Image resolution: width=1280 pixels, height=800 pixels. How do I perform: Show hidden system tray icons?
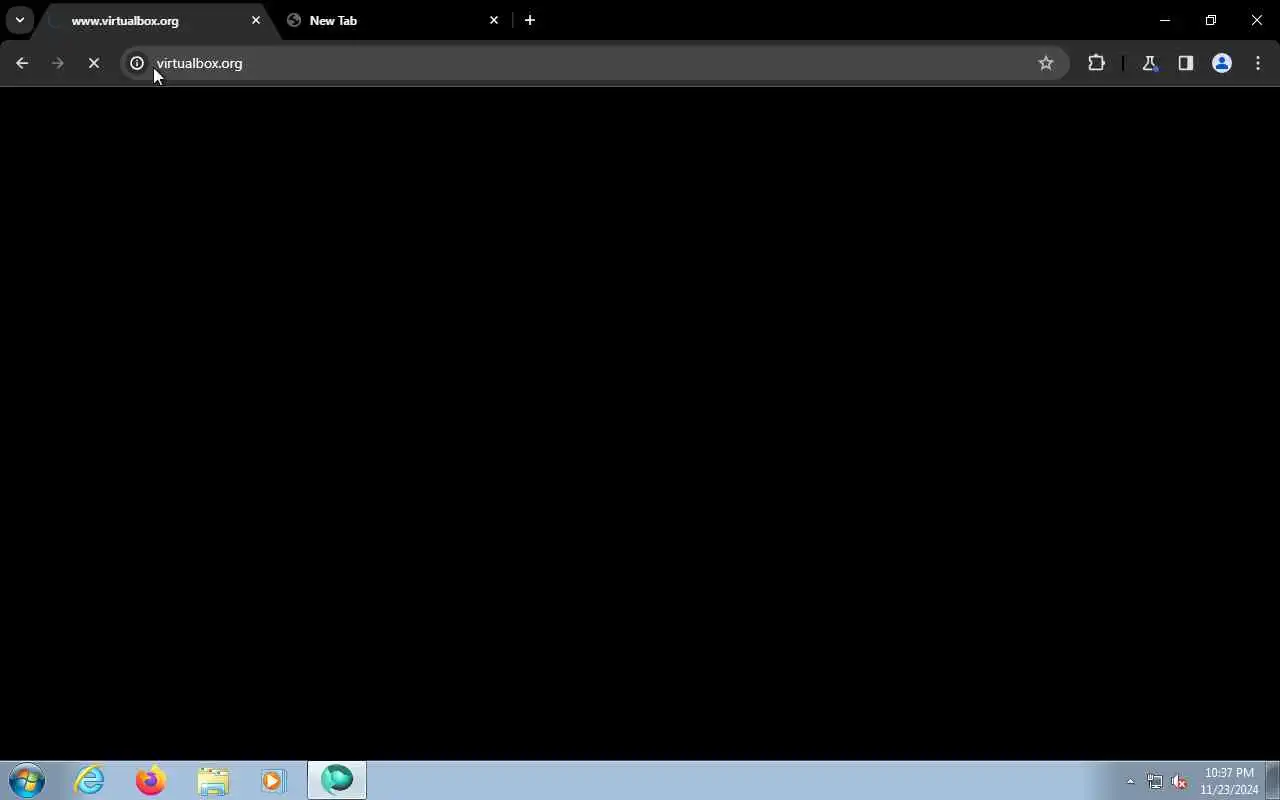(1131, 781)
